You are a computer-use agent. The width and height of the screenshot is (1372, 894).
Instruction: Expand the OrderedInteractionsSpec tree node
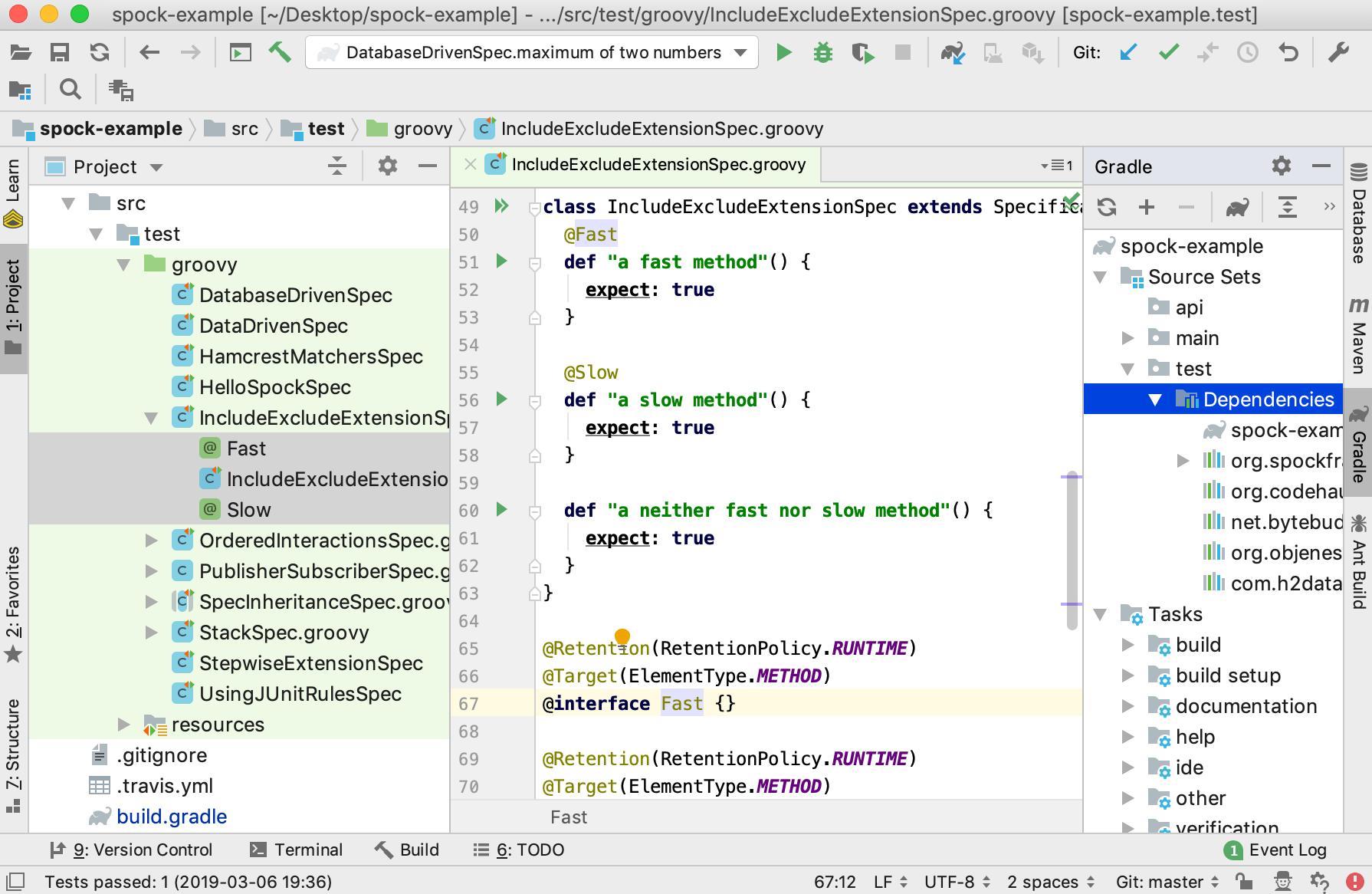[150, 540]
